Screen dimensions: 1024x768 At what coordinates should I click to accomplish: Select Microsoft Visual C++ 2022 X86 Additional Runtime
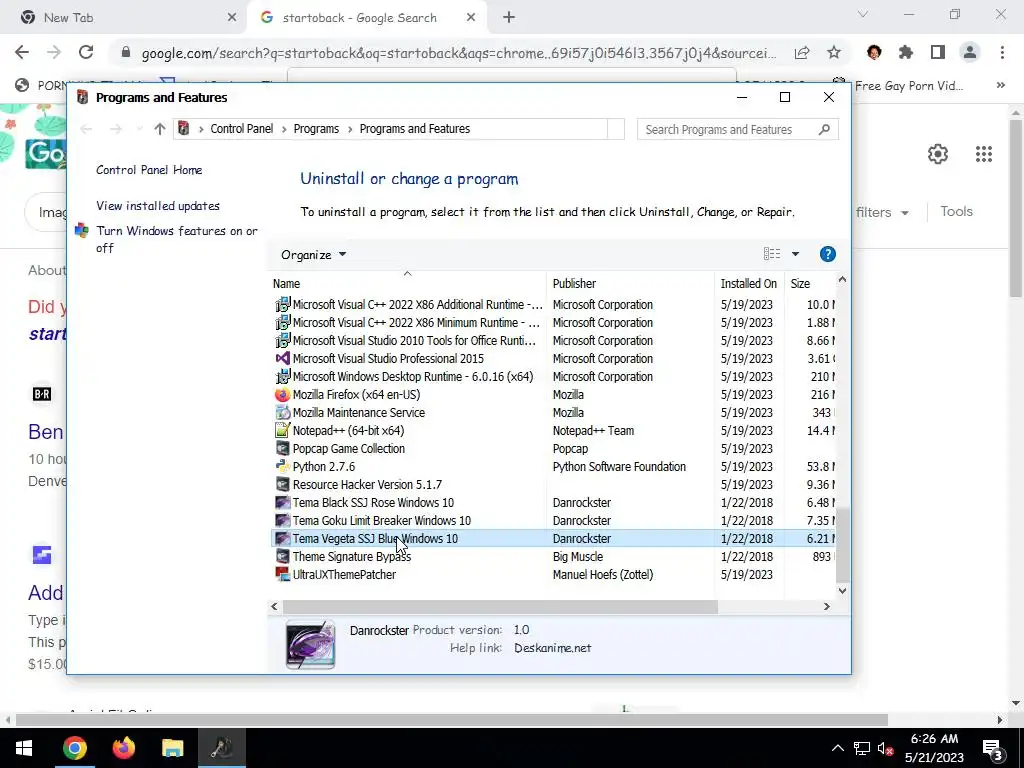[552, 305]
